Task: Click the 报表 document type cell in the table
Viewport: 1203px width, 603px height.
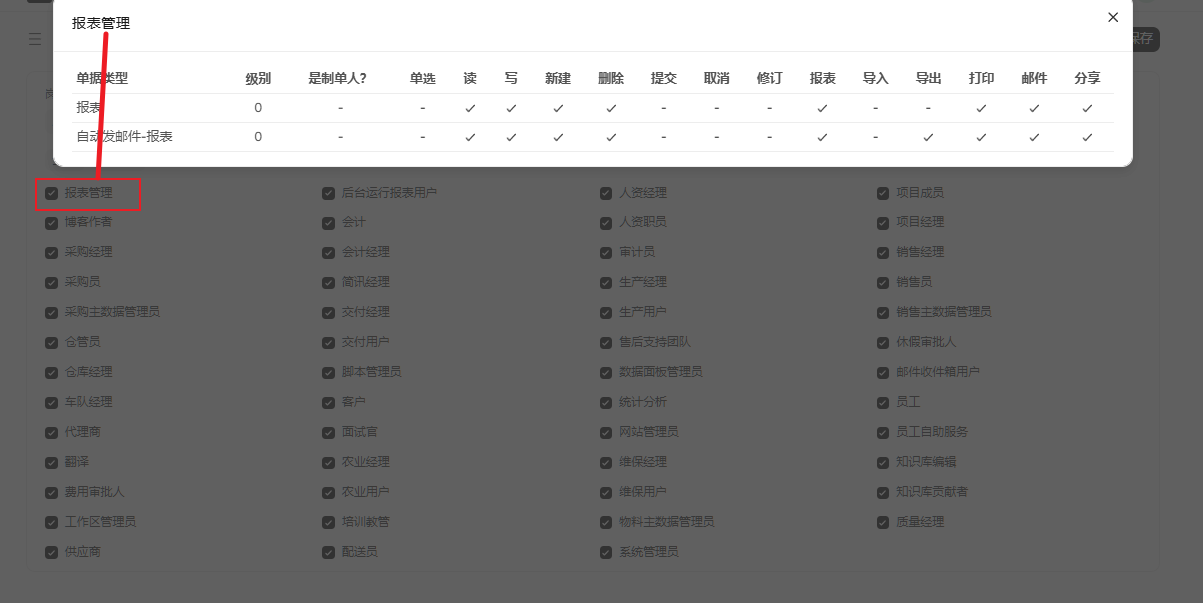Action: 88,108
